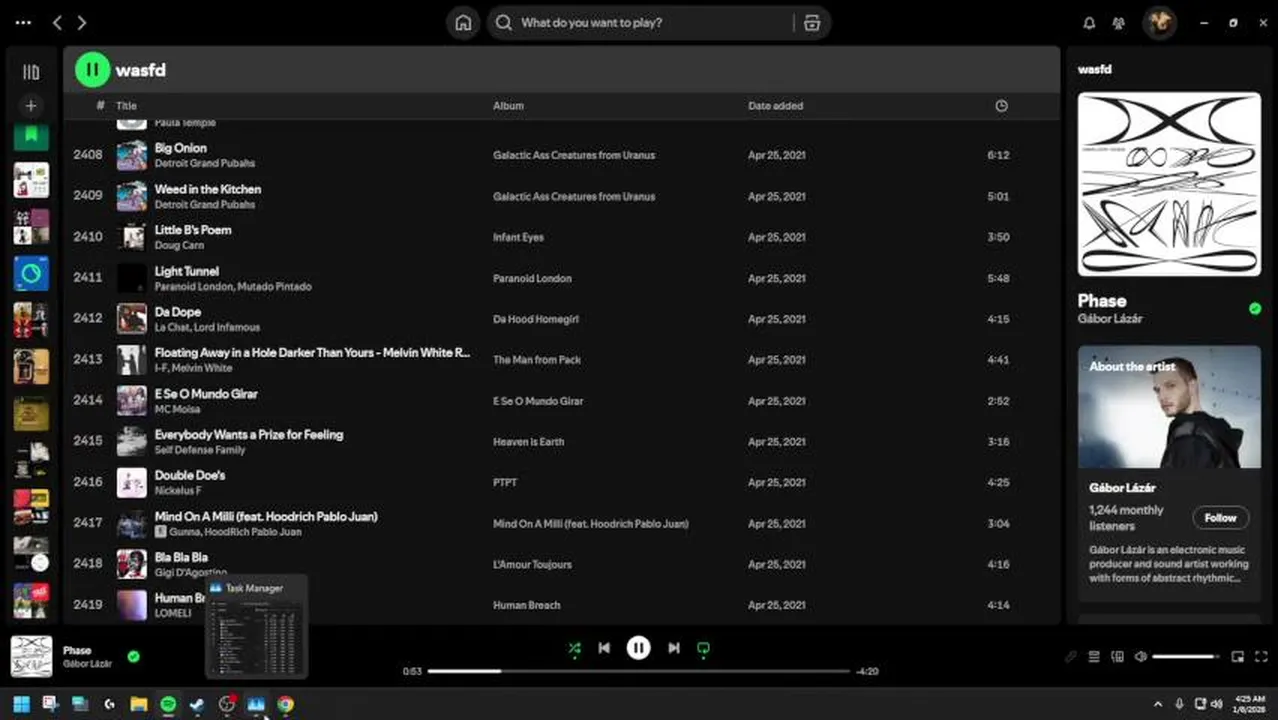This screenshot has width=1278, height=720.
Task: Open File Explorer from the taskbar
Action: pyautogui.click(x=139, y=704)
